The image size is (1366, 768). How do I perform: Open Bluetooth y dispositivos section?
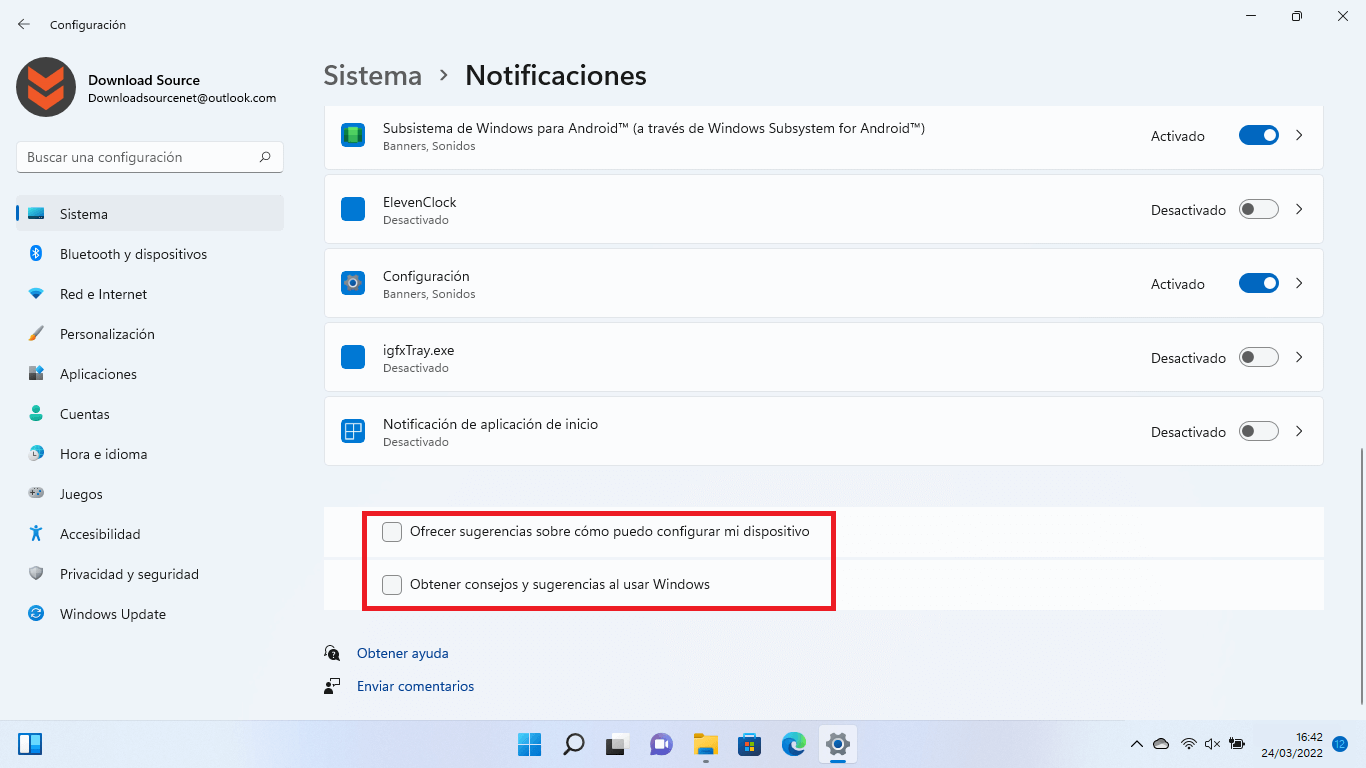point(150,254)
